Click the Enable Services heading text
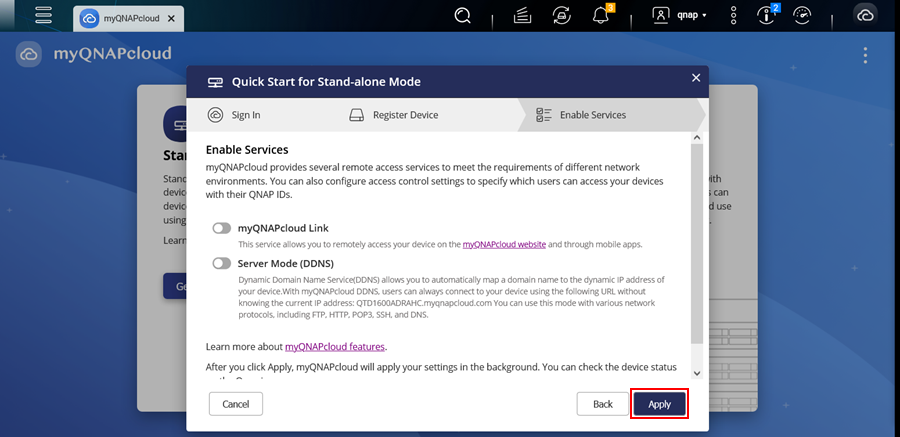 [x=247, y=150]
